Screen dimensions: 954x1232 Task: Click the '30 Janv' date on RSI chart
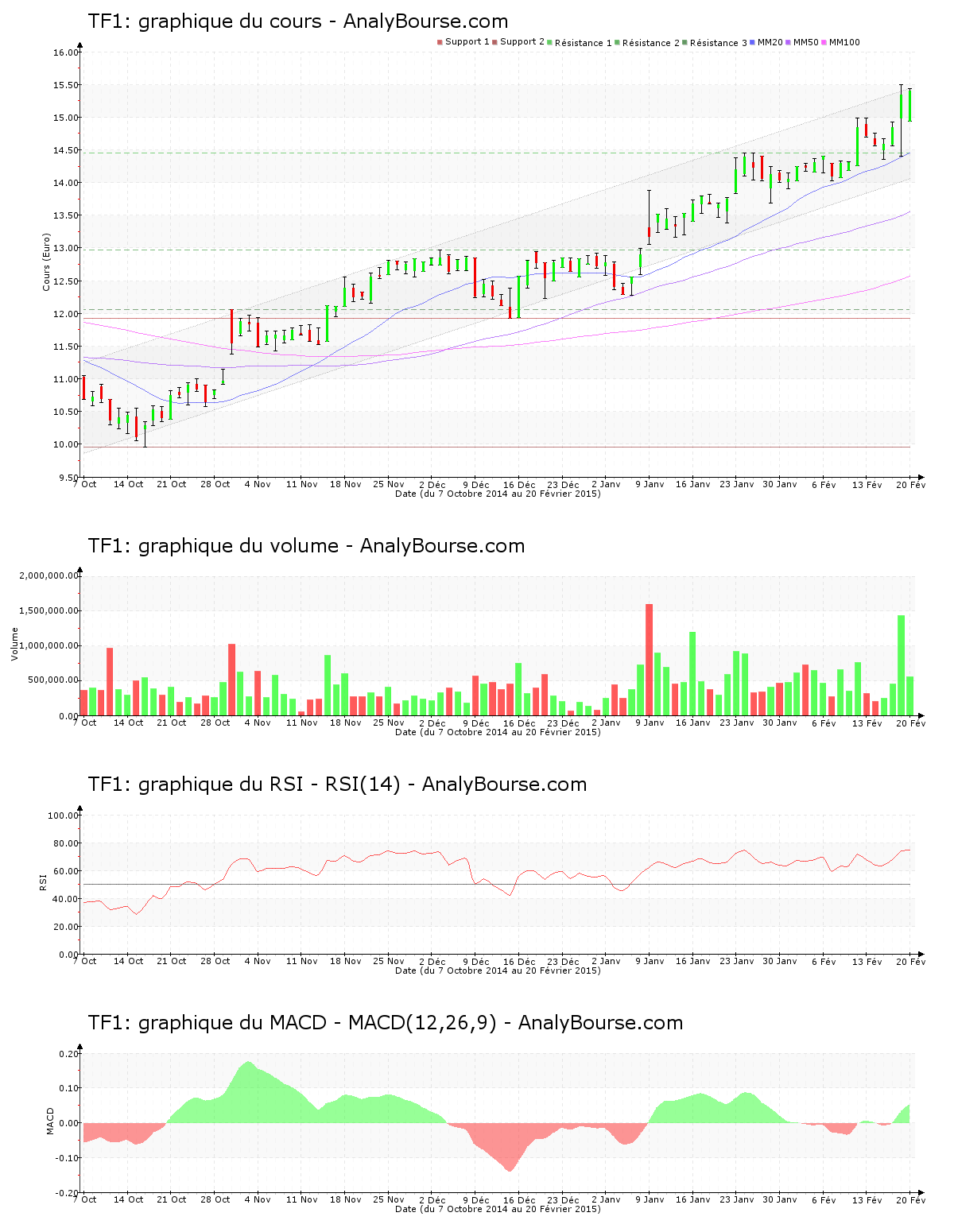[780, 961]
